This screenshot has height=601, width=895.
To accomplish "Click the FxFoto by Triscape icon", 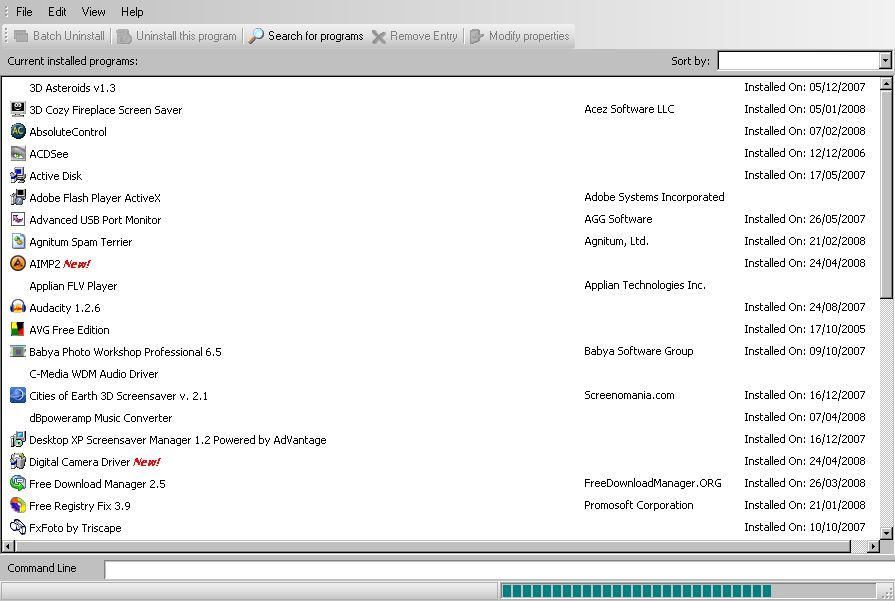I will 18,527.
